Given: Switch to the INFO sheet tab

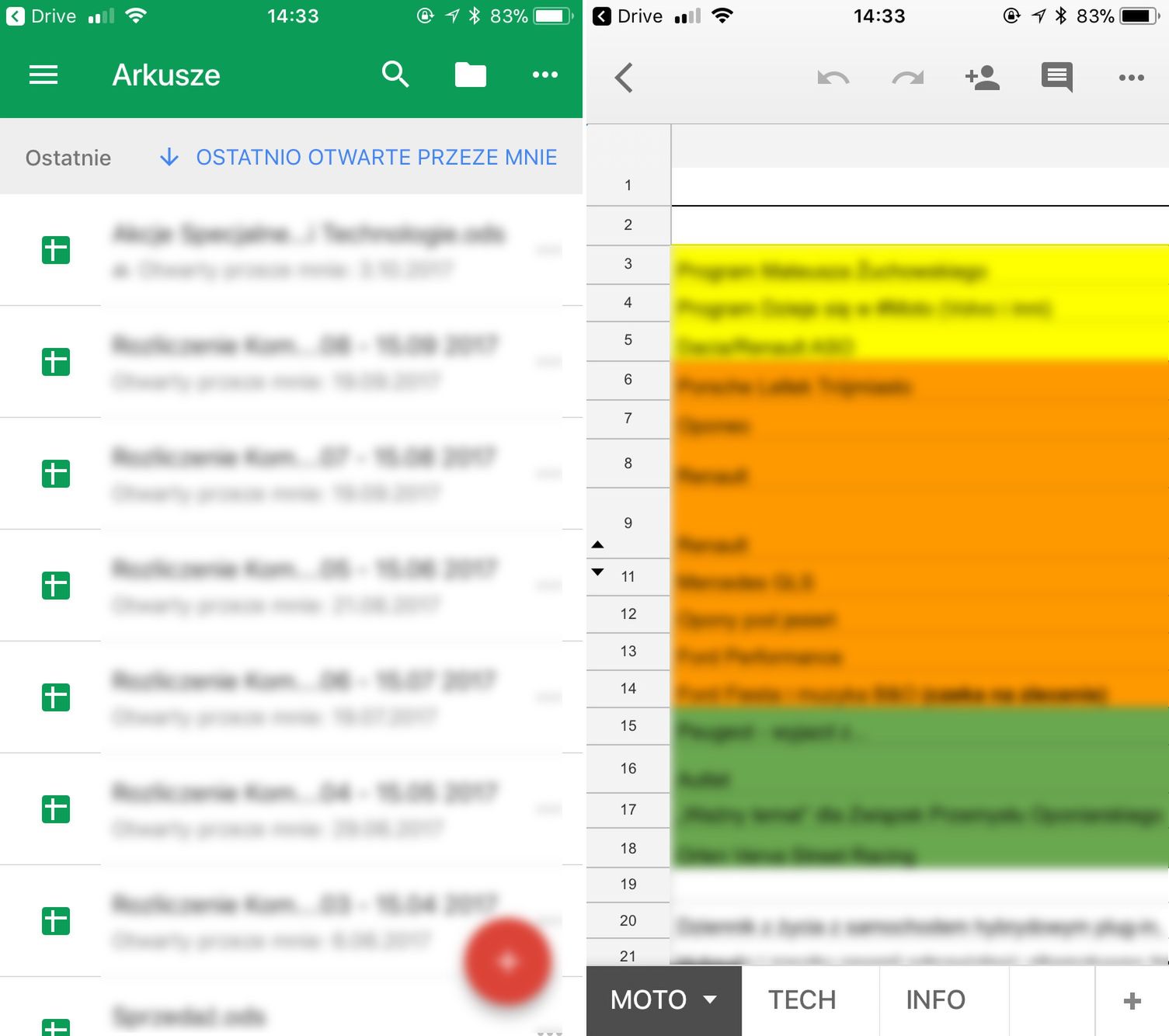Looking at the screenshot, I should click(x=936, y=1000).
